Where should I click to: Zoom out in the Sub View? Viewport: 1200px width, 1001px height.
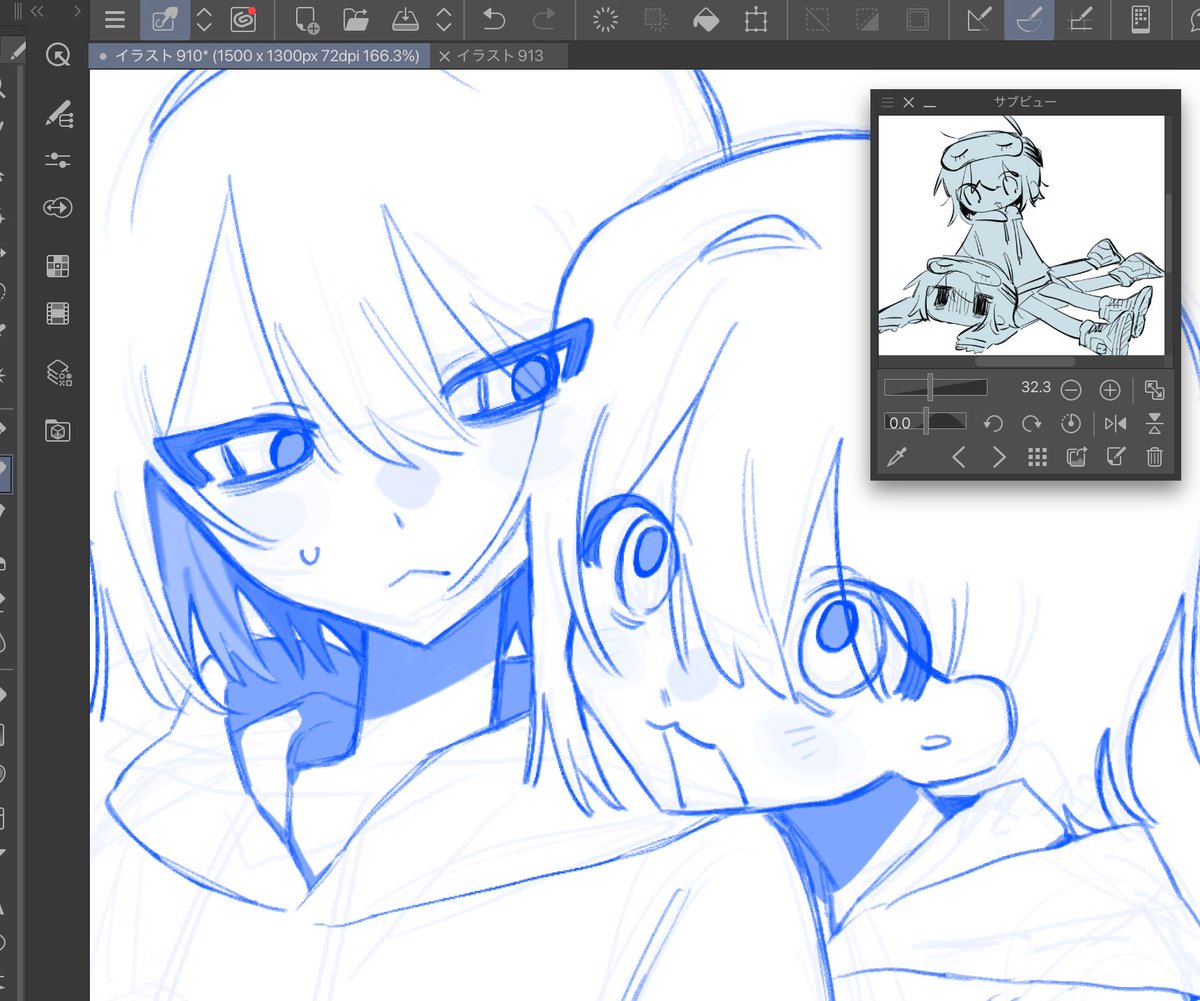point(1071,389)
